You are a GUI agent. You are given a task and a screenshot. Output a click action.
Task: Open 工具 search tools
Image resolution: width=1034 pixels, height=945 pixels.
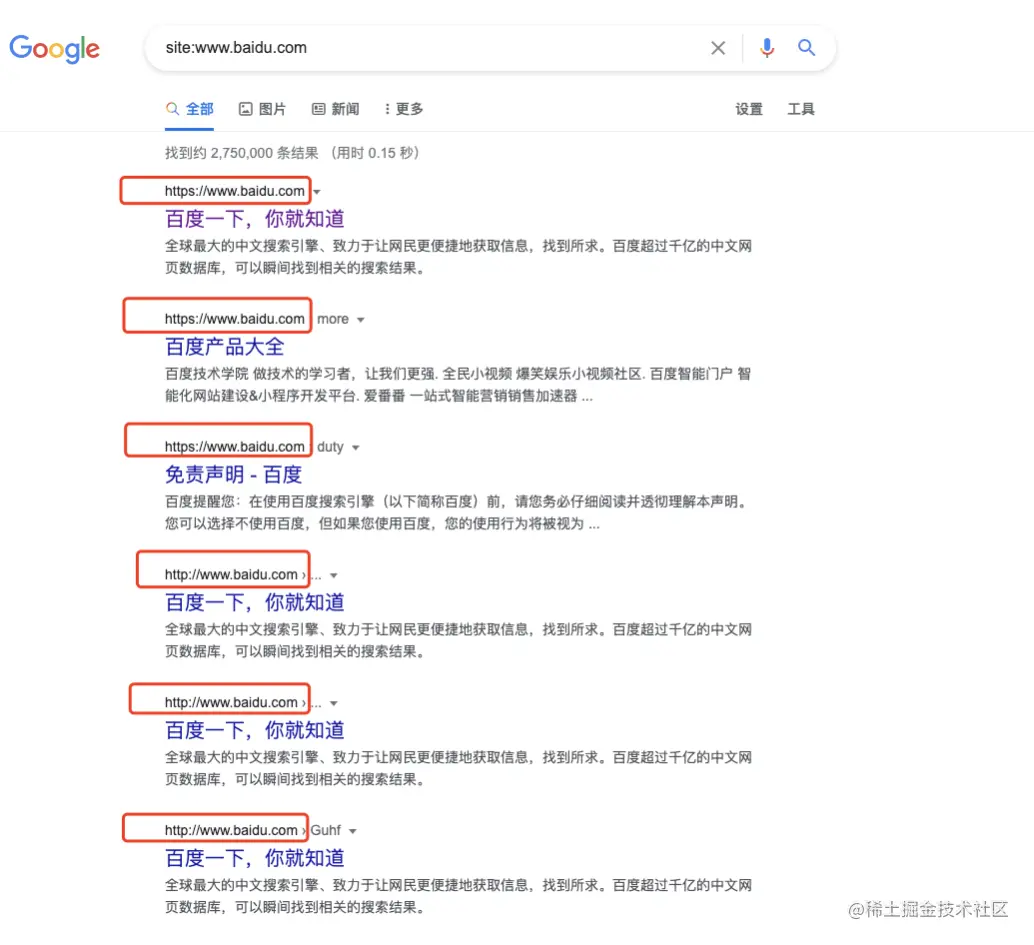(x=801, y=109)
